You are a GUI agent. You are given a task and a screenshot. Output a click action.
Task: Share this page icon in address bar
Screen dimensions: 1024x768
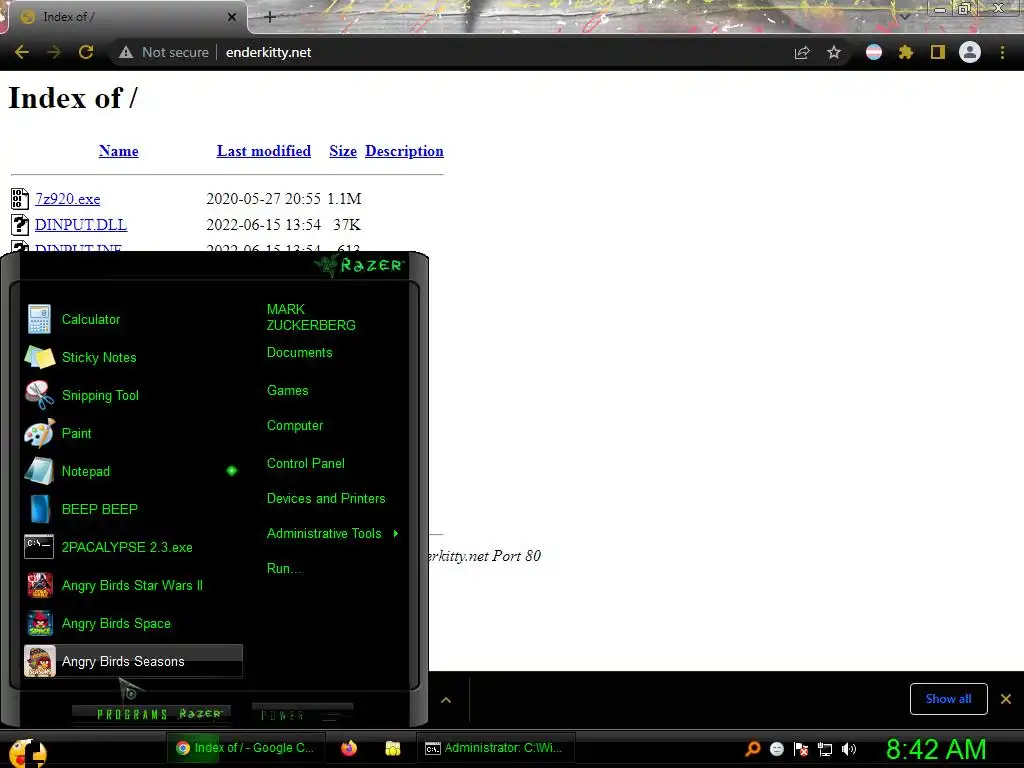pyautogui.click(x=802, y=52)
